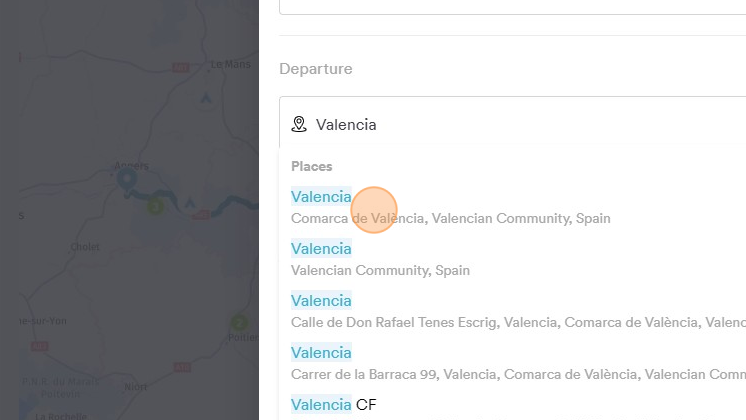Click the Departure section label

315,69
